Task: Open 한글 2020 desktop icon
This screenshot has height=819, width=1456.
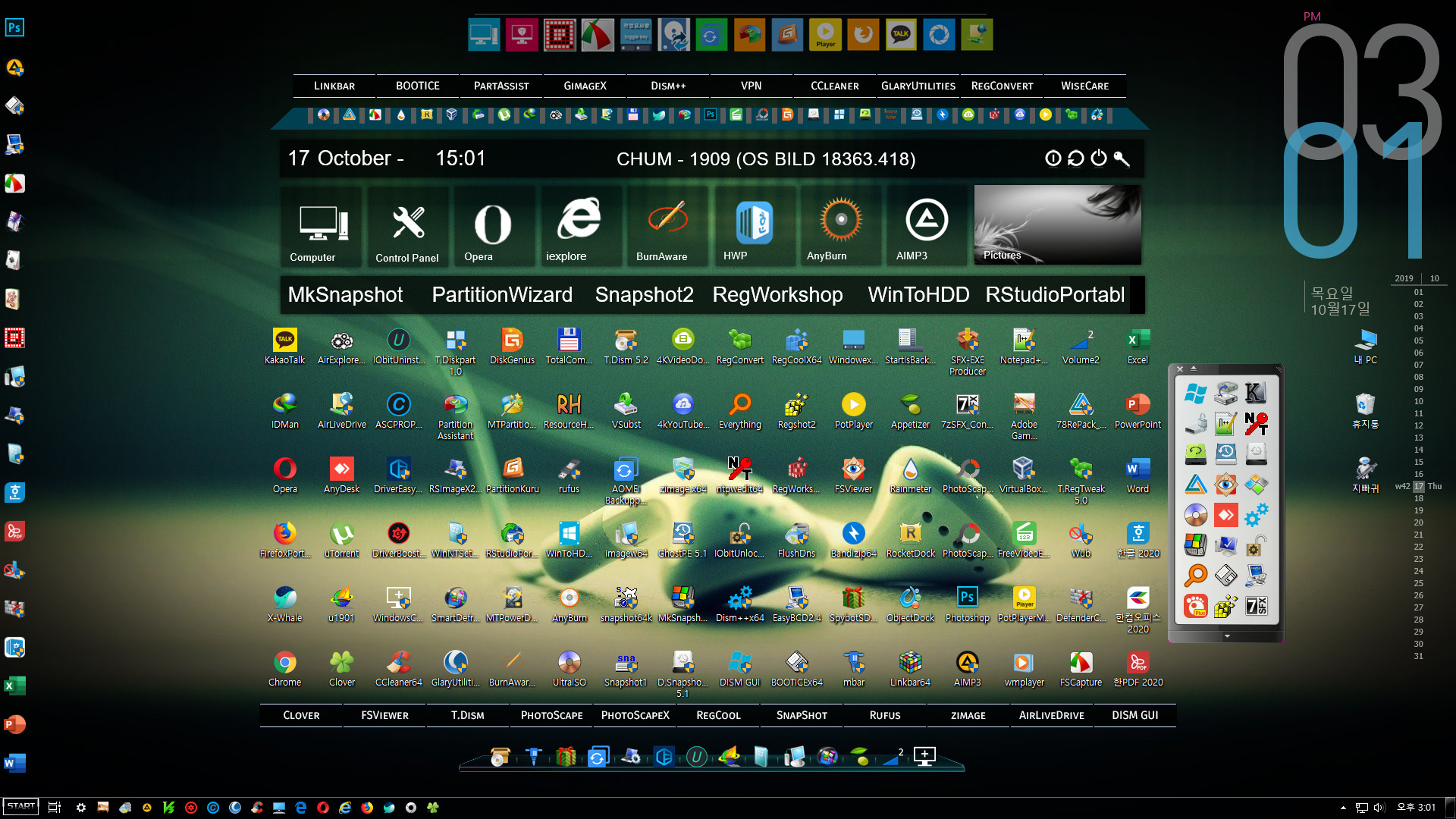Action: tap(1137, 539)
